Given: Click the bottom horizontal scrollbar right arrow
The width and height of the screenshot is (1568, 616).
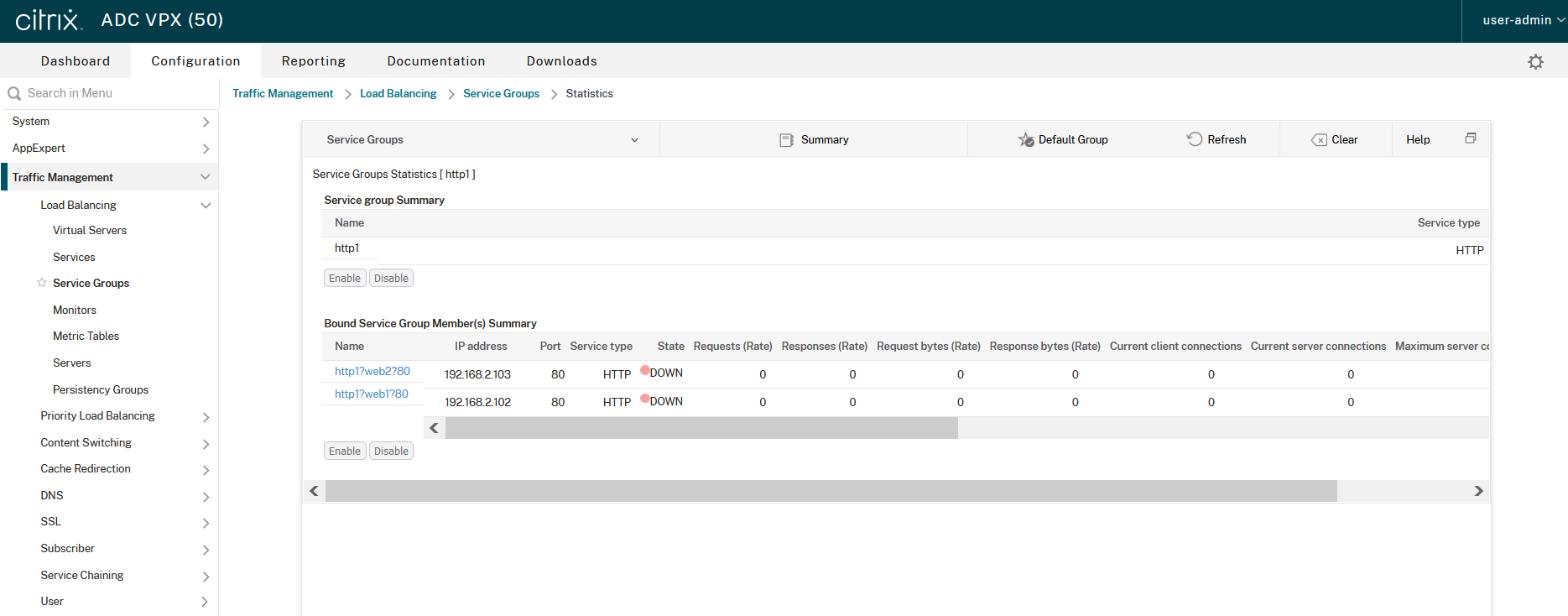Looking at the screenshot, I should point(1478,491).
